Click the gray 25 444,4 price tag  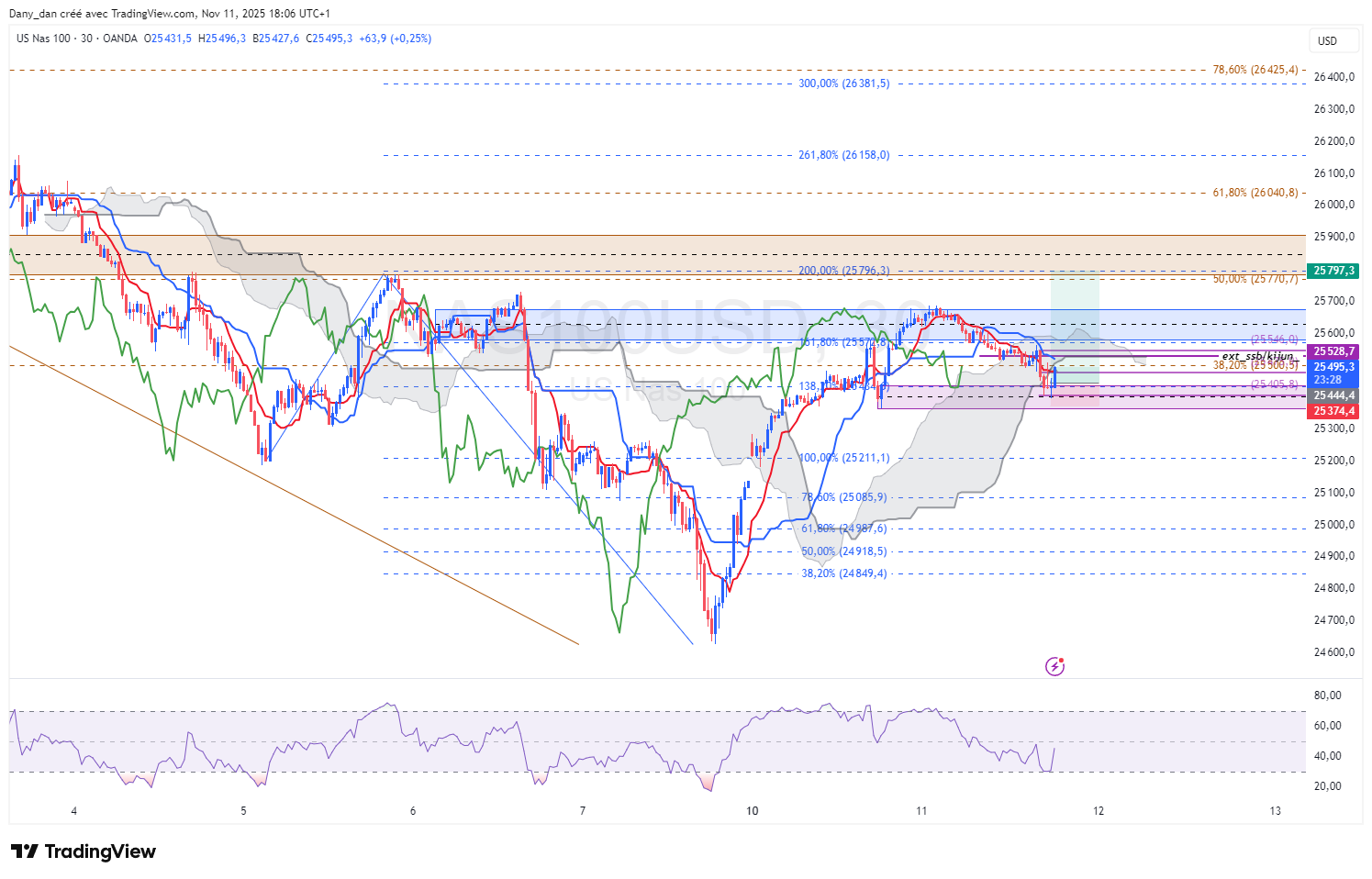1334,395
